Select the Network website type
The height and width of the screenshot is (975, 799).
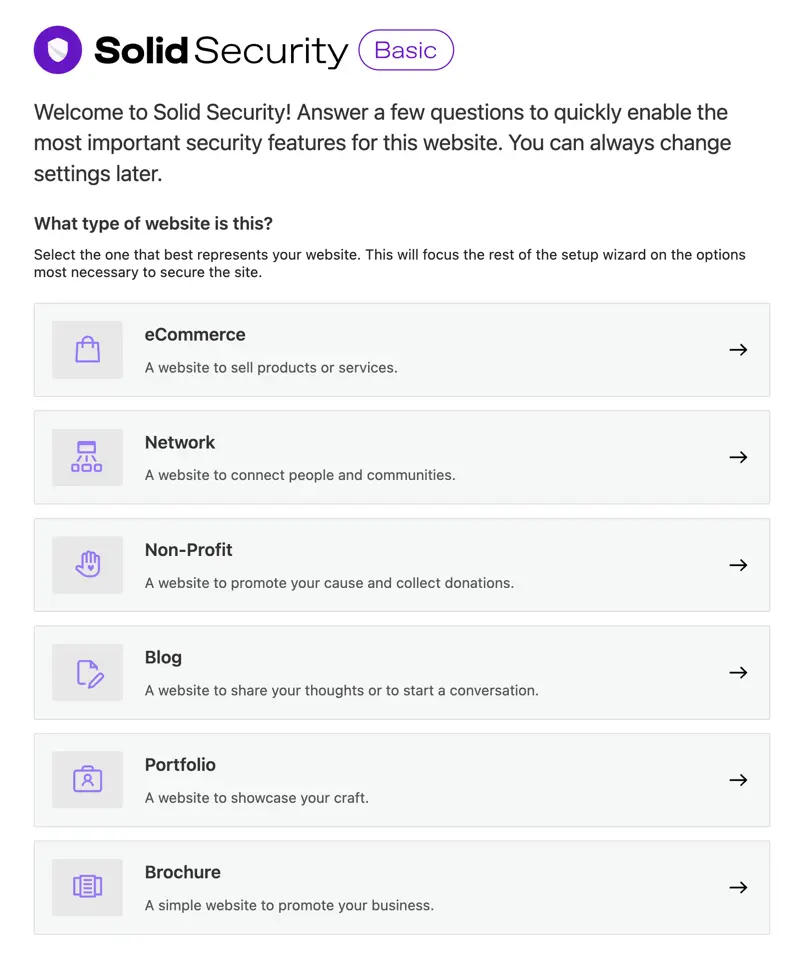click(400, 457)
